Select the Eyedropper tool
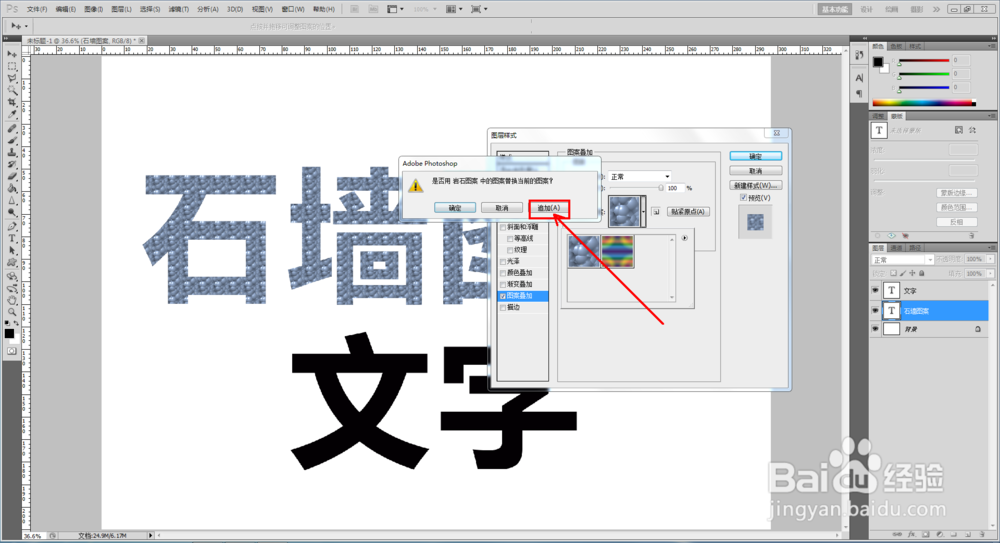 pos(11,115)
